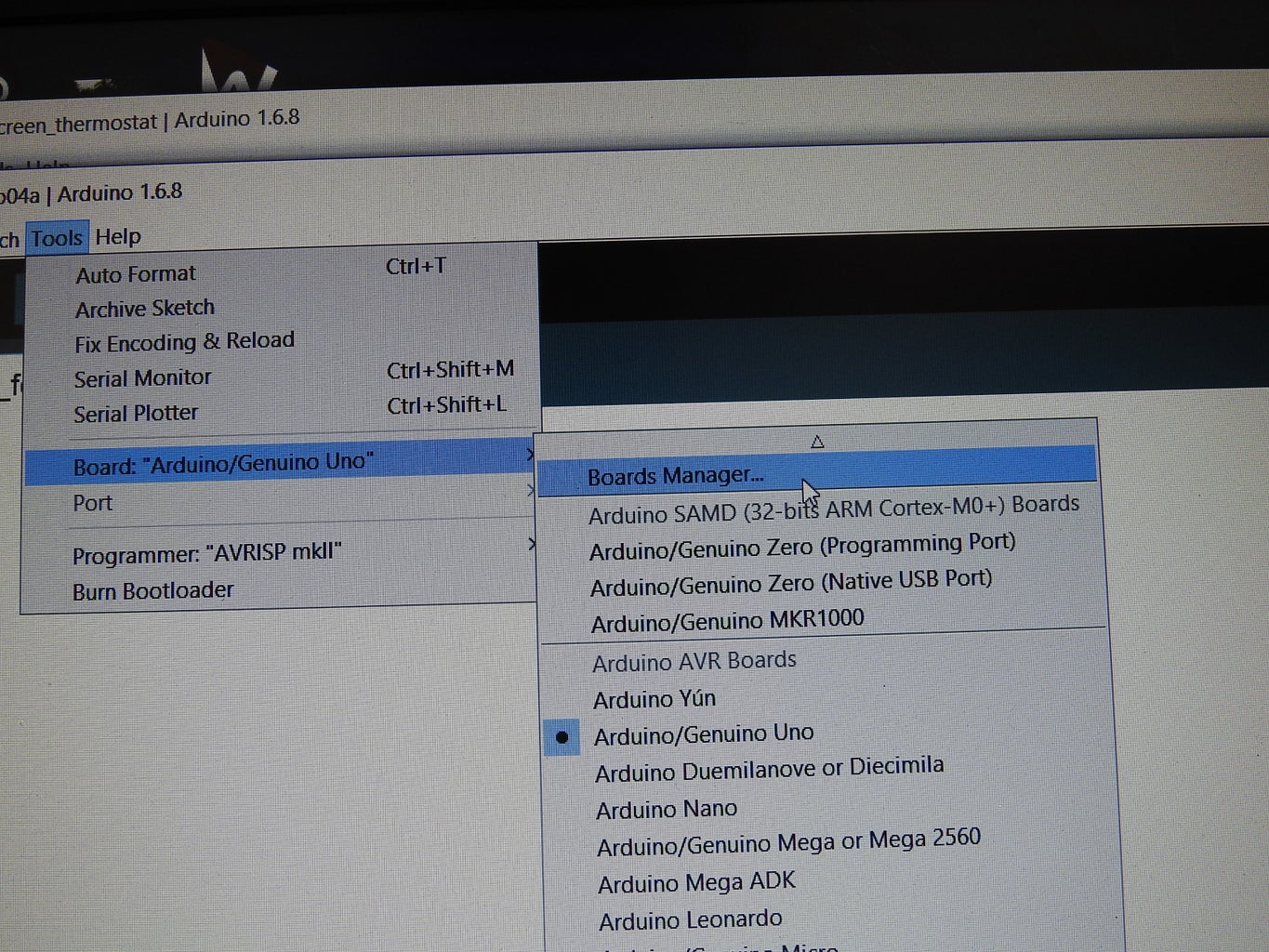The image size is (1269, 952).
Task: Select Arduino/Genuino Uno radio option
Action: click(826, 735)
